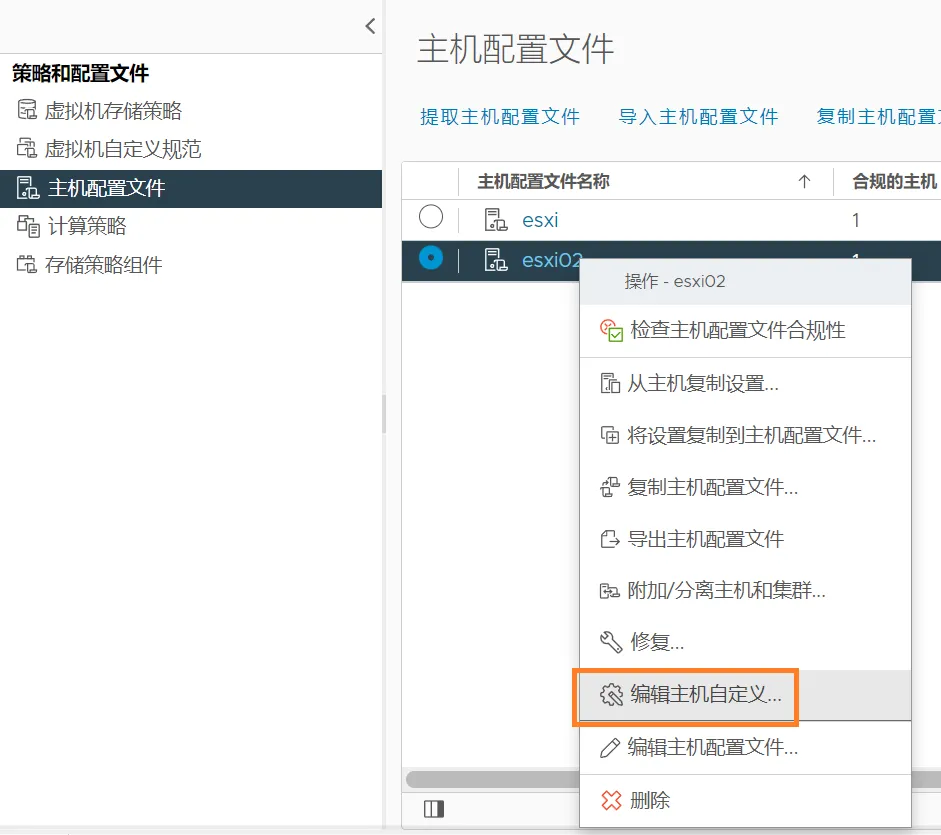Click the gear icon for 编辑主机自定义
The width and height of the screenshot is (941, 835).
pos(611,695)
